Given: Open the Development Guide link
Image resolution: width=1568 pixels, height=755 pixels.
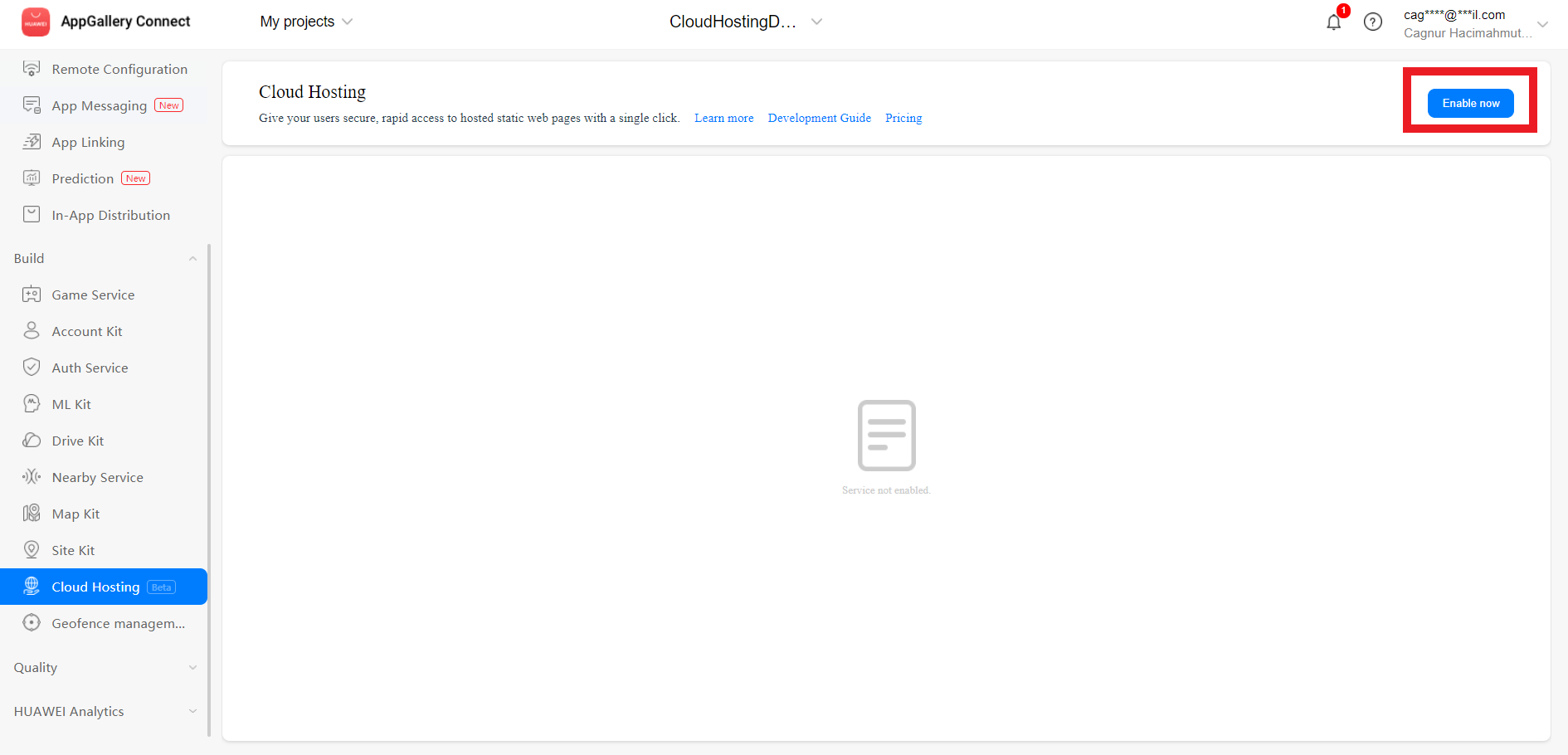Looking at the screenshot, I should coord(819,118).
